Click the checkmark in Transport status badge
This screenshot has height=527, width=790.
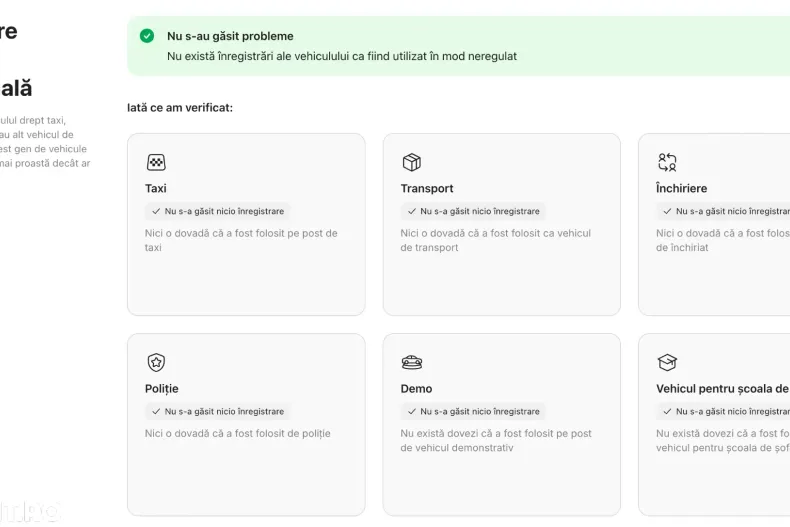click(x=411, y=211)
